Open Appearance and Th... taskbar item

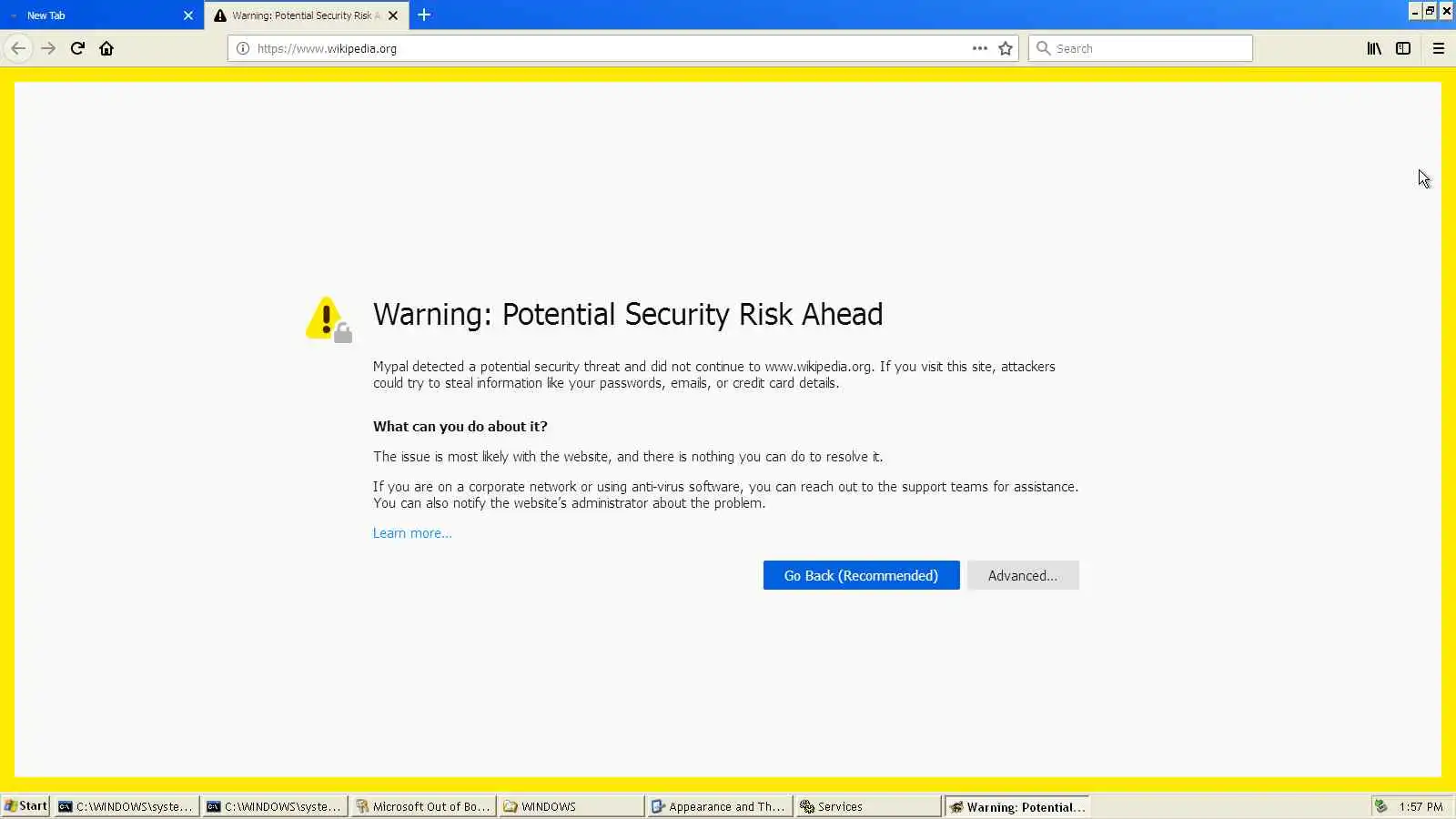719,806
